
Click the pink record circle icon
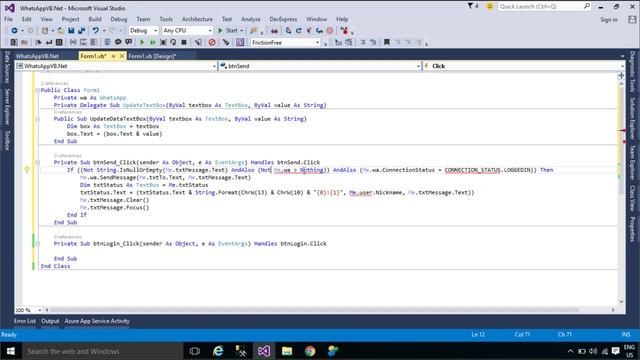330,31
